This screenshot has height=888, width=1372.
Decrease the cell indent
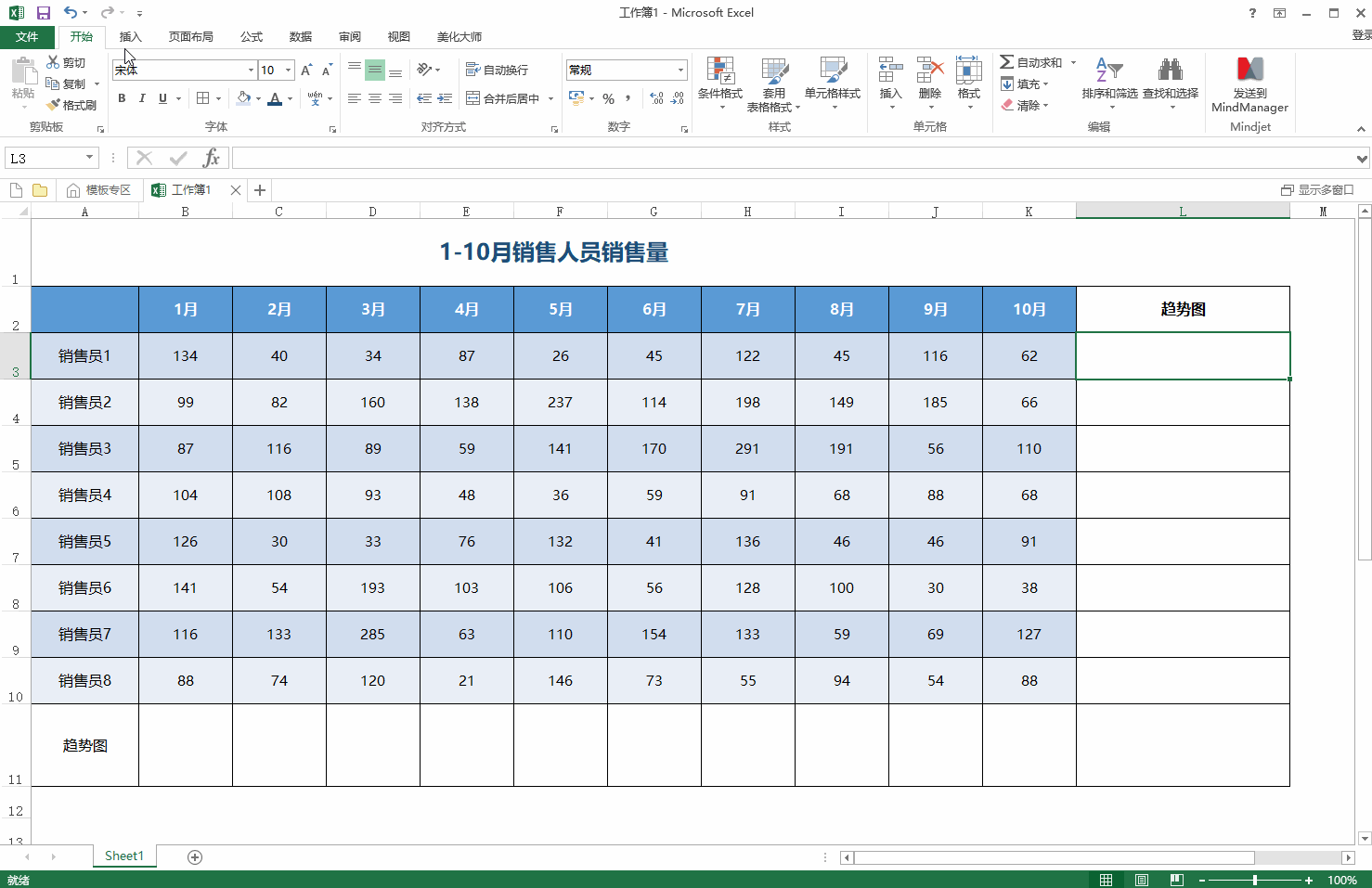click(x=424, y=98)
